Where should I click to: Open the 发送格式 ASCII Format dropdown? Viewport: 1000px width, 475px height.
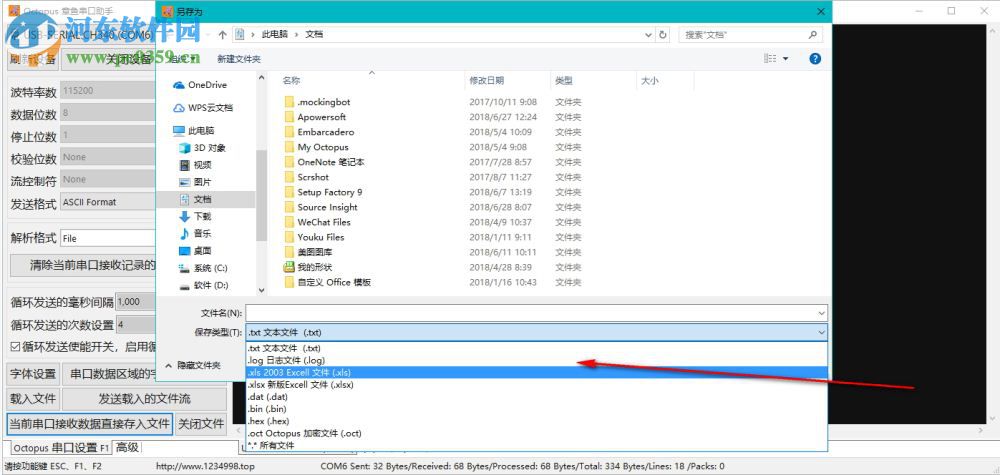[x=108, y=202]
